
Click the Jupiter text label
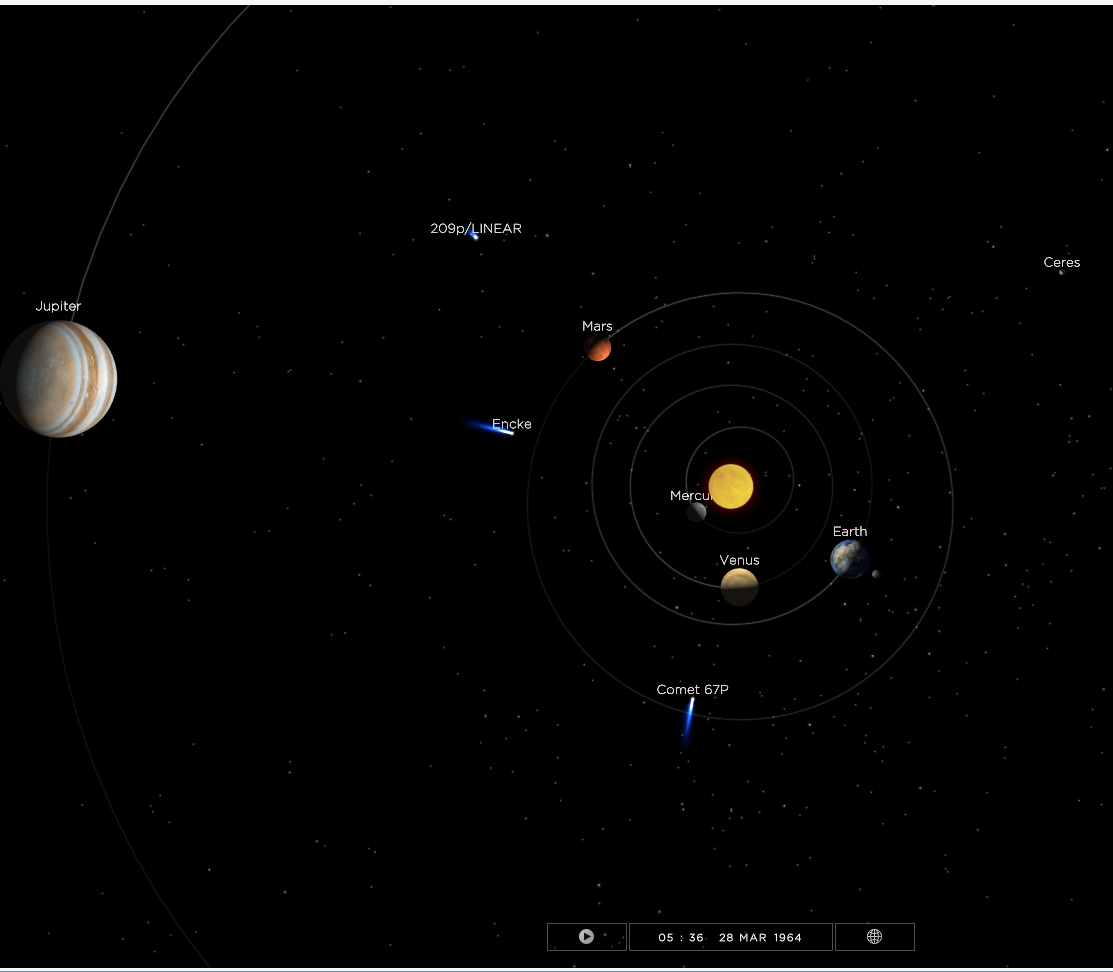[58, 306]
